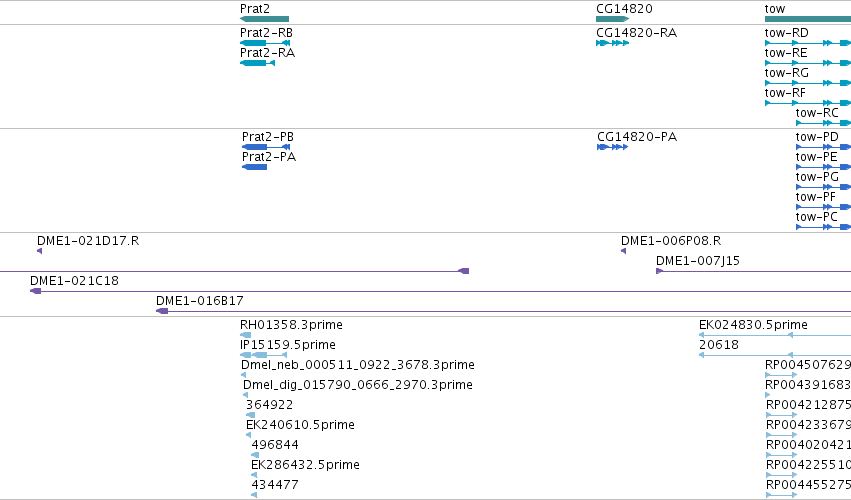This screenshot has width=851, height=500.
Task: Select the RP004455275 feature arrow
Action: pyautogui.click(x=781, y=495)
